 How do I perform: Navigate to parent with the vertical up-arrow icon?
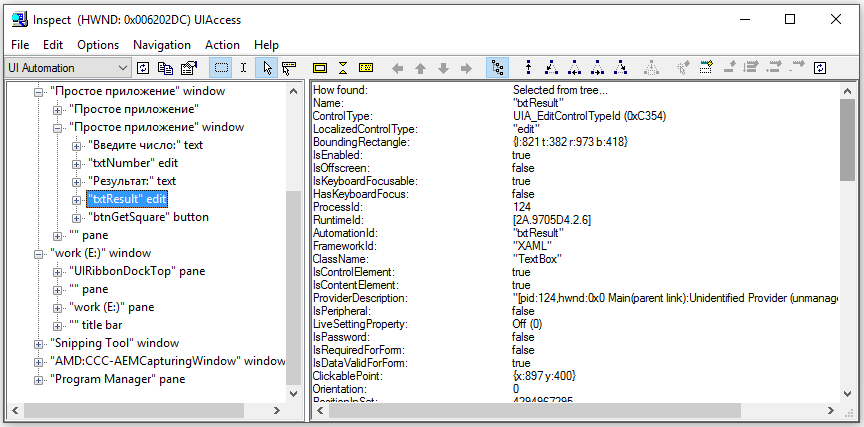(x=528, y=68)
